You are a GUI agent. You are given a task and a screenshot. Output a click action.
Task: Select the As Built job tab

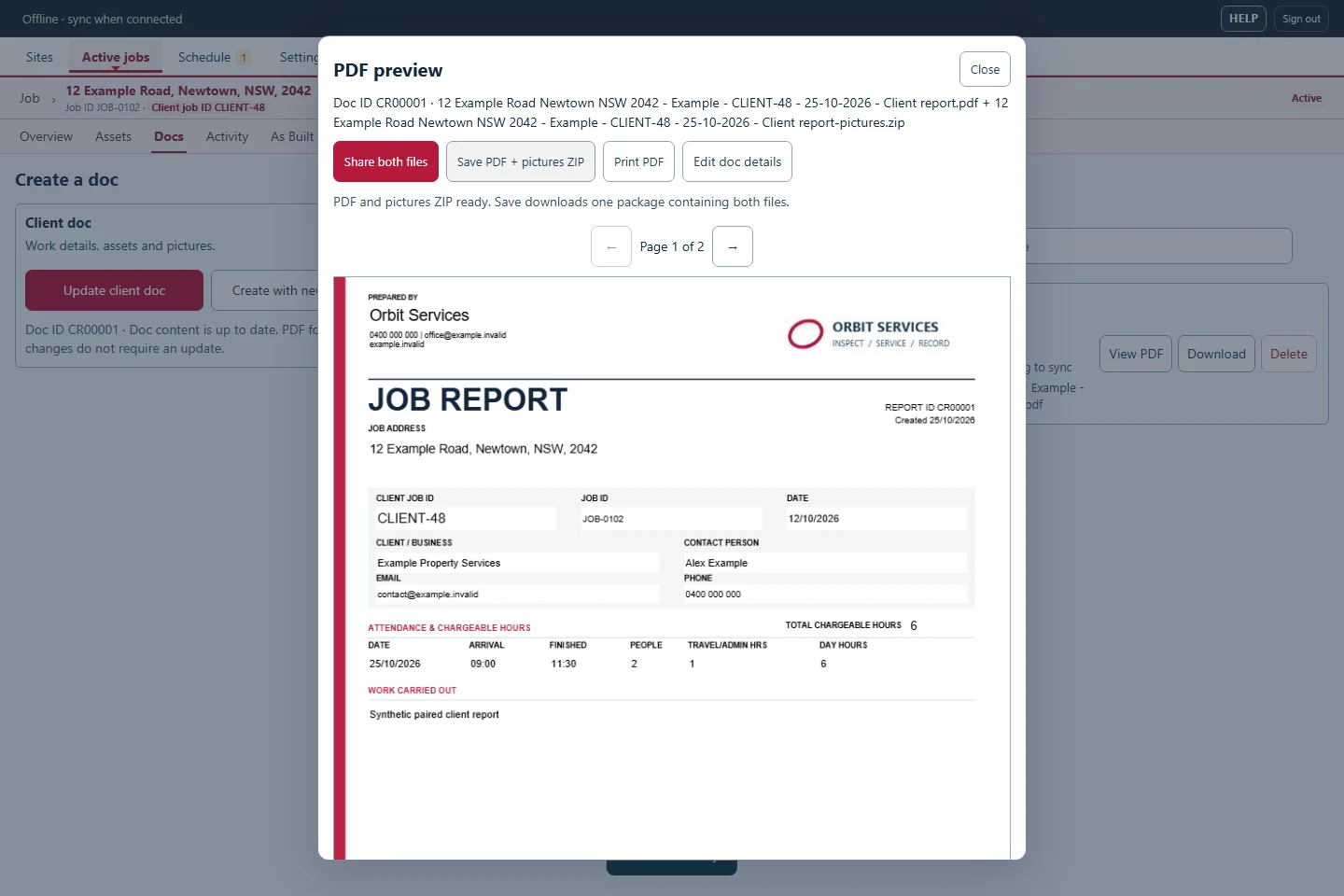[292, 136]
